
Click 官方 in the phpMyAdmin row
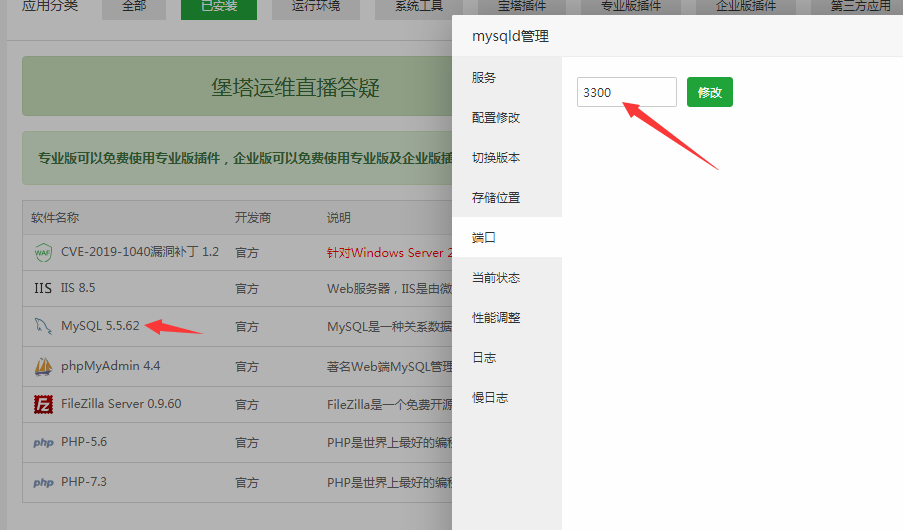(247, 366)
